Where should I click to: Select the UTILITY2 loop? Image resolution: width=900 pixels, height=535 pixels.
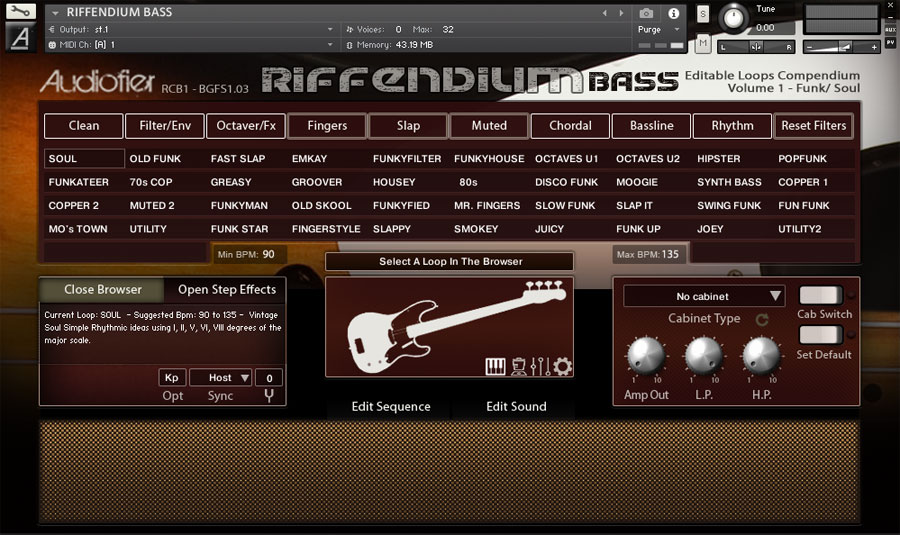800,229
